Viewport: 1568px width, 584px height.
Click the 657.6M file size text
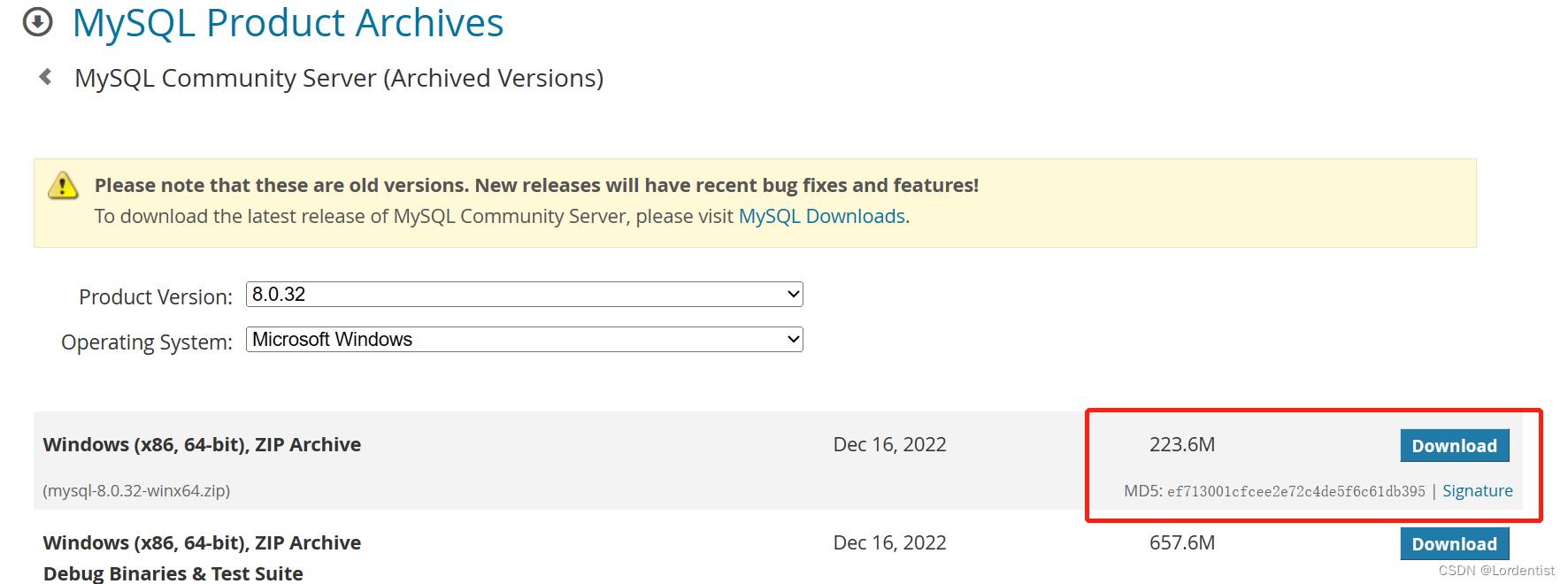[1182, 542]
